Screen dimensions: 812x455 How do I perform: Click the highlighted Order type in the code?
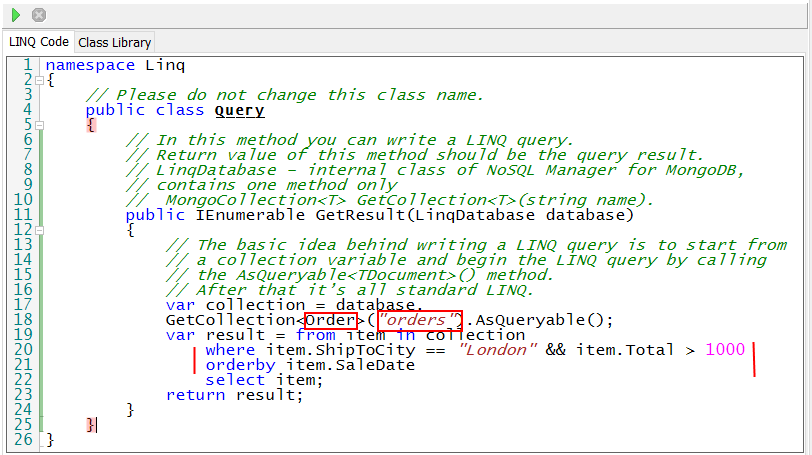pyautogui.click(x=330, y=320)
